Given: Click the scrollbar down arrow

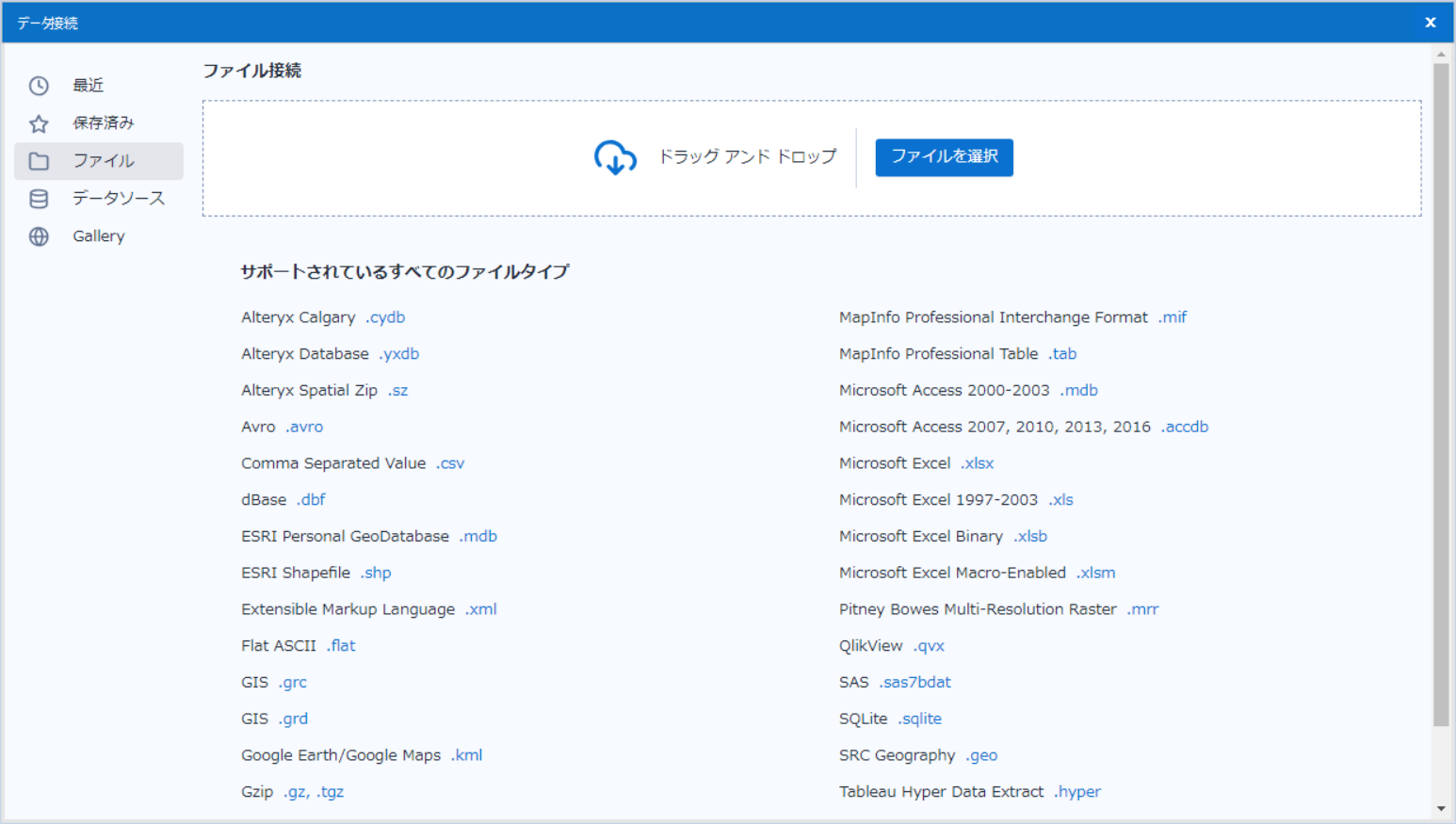Looking at the screenshot, I should point(1441,809).
